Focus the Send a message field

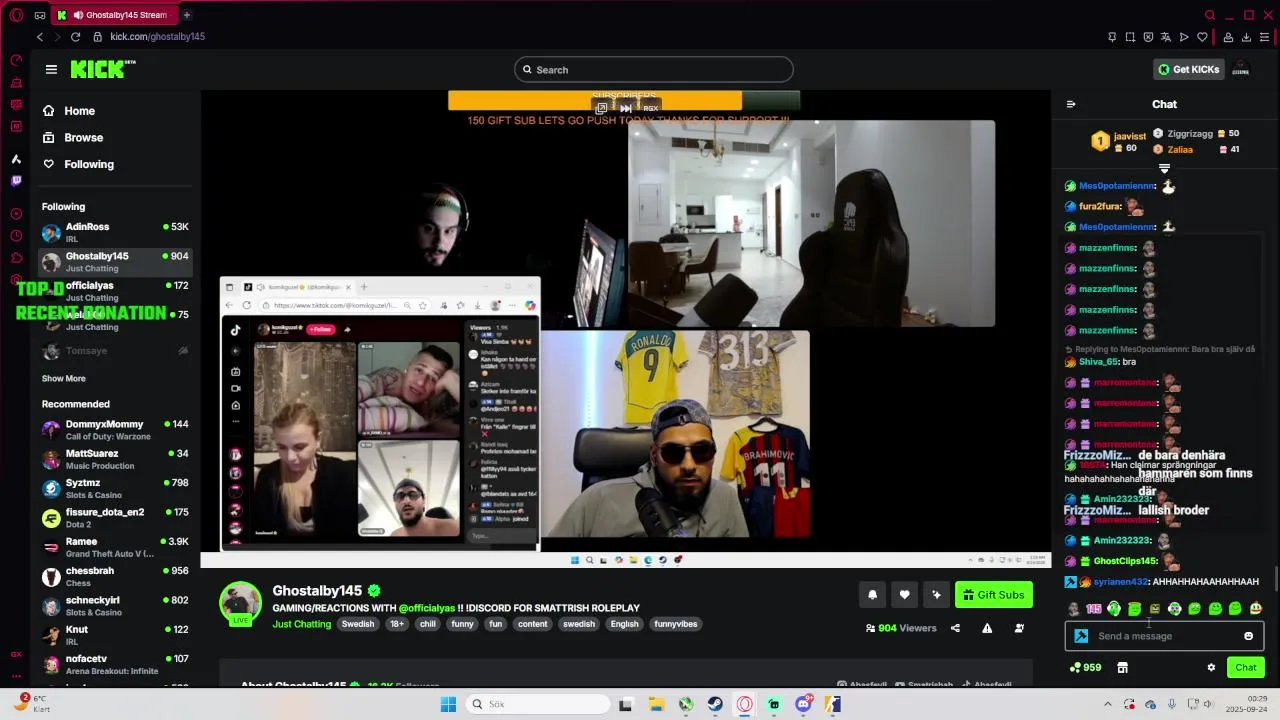tap(1164, 636)
